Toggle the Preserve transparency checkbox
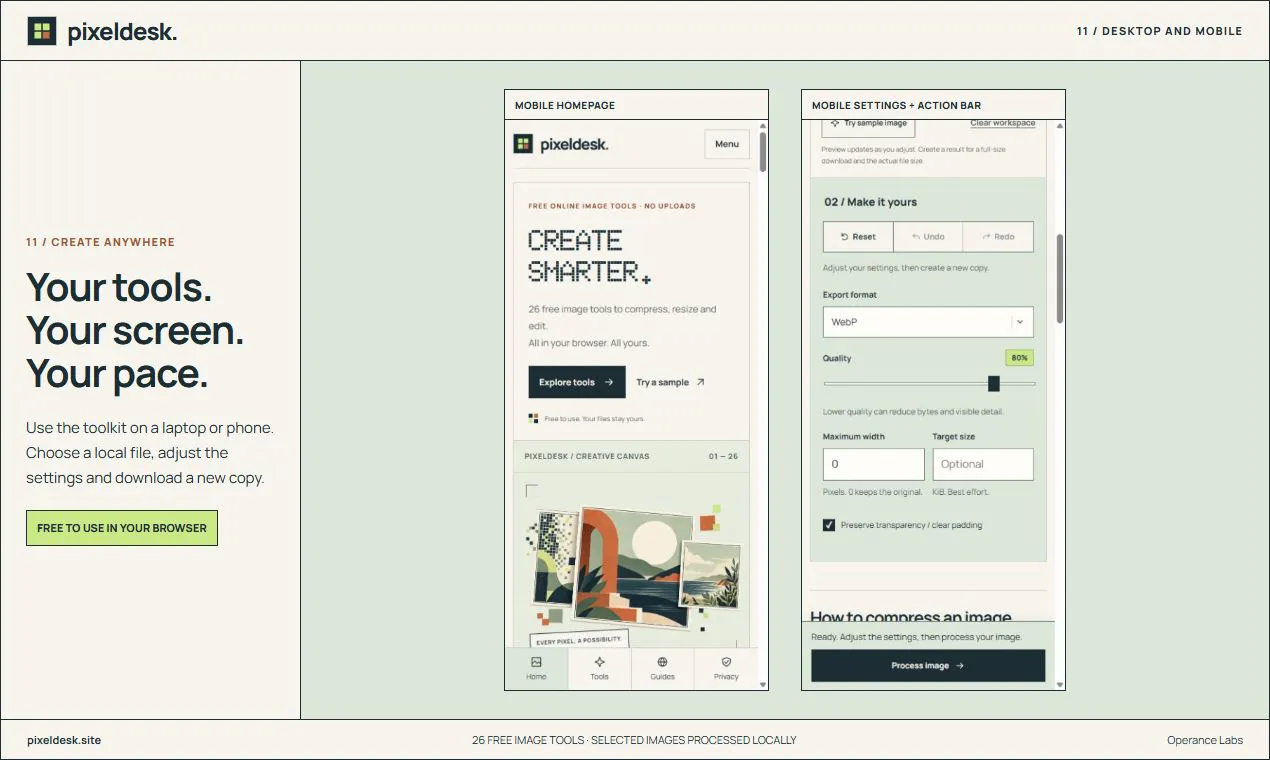 point(829,525)
